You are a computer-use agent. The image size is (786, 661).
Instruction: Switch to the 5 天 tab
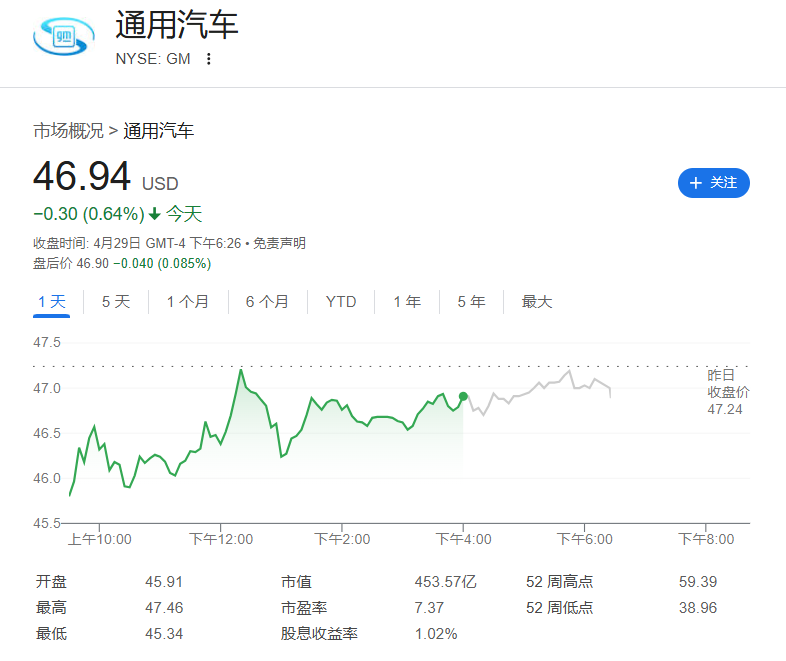[116, 302]
